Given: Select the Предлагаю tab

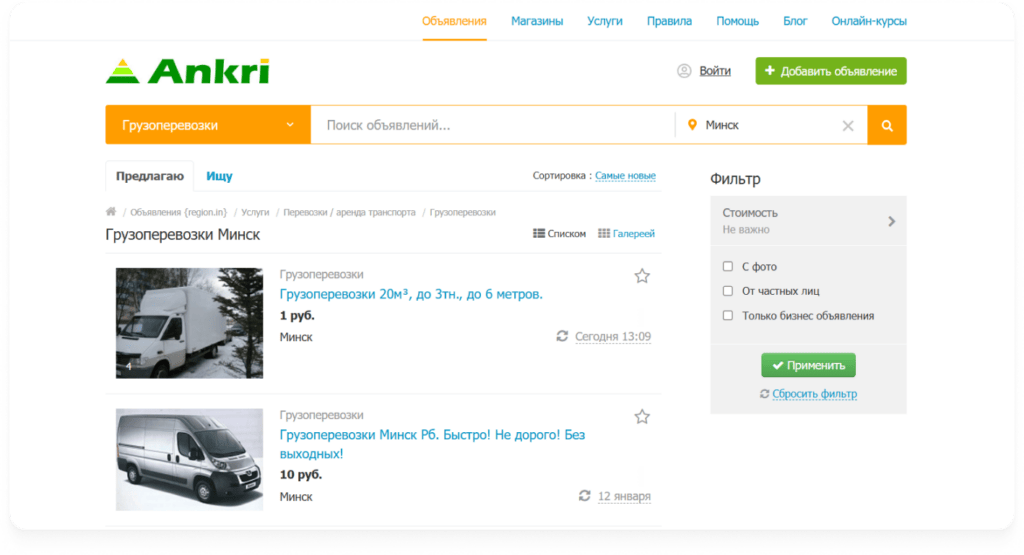Looking at the screenshot, I should click(150, 176).
